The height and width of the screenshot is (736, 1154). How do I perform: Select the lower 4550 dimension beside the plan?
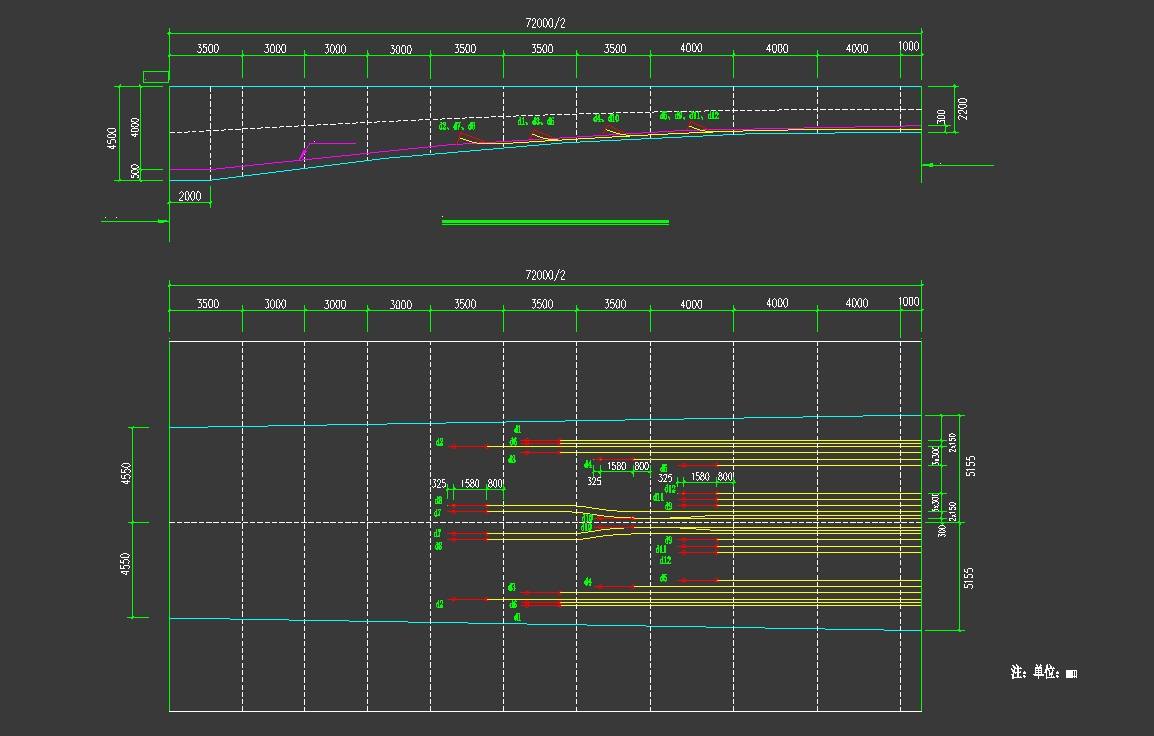click(125, 566)
